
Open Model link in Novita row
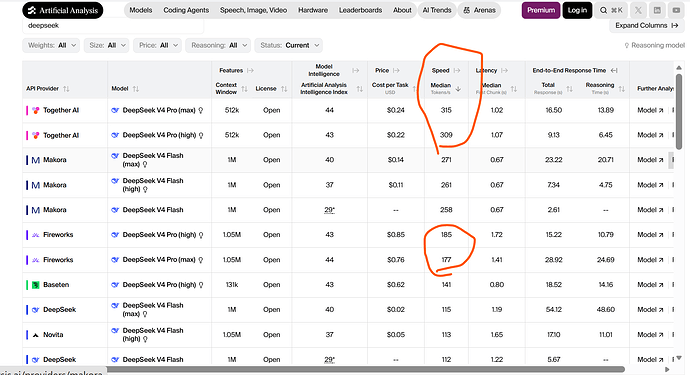tap(650, 335)
